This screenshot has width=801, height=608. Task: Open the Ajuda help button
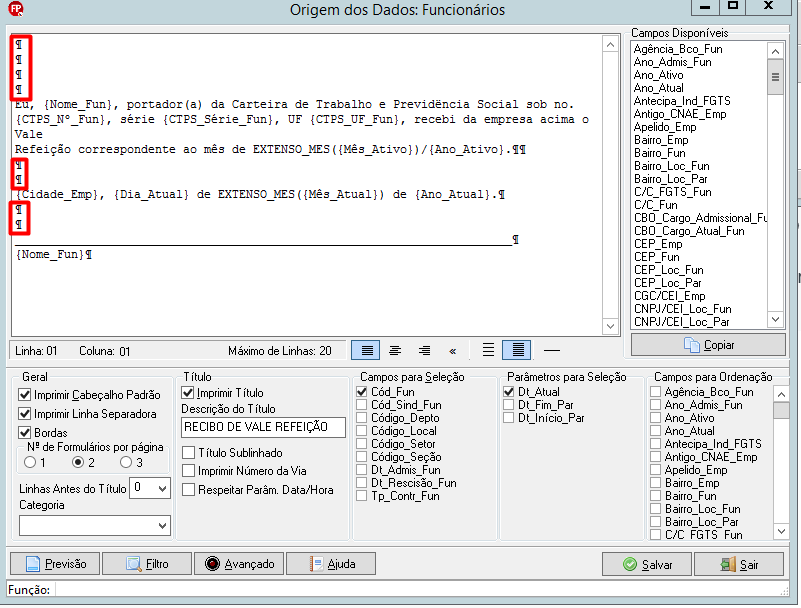(331, 564)
